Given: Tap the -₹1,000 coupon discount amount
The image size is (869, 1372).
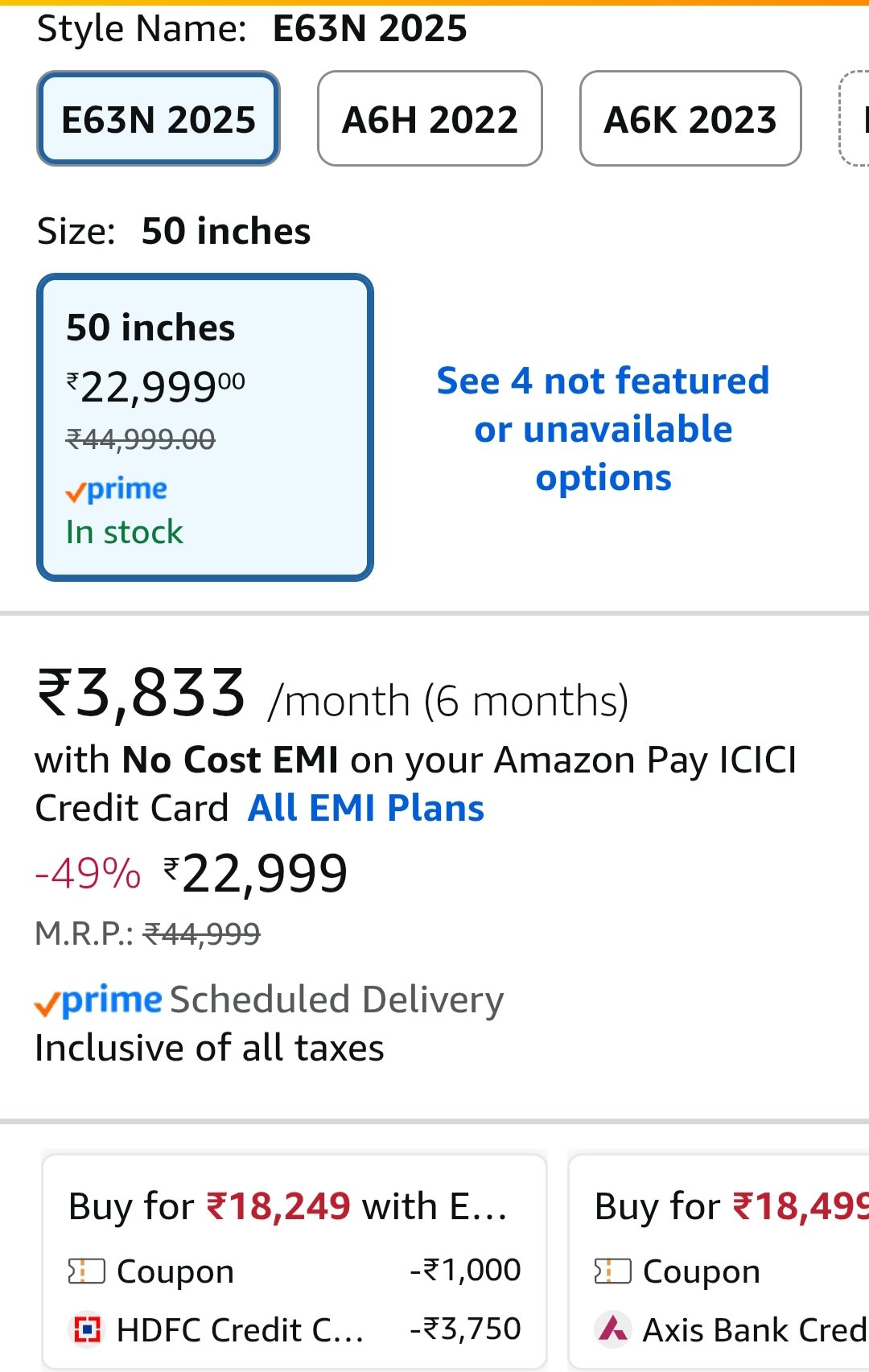Looking at the screenshot, I should coord(465,1271).
